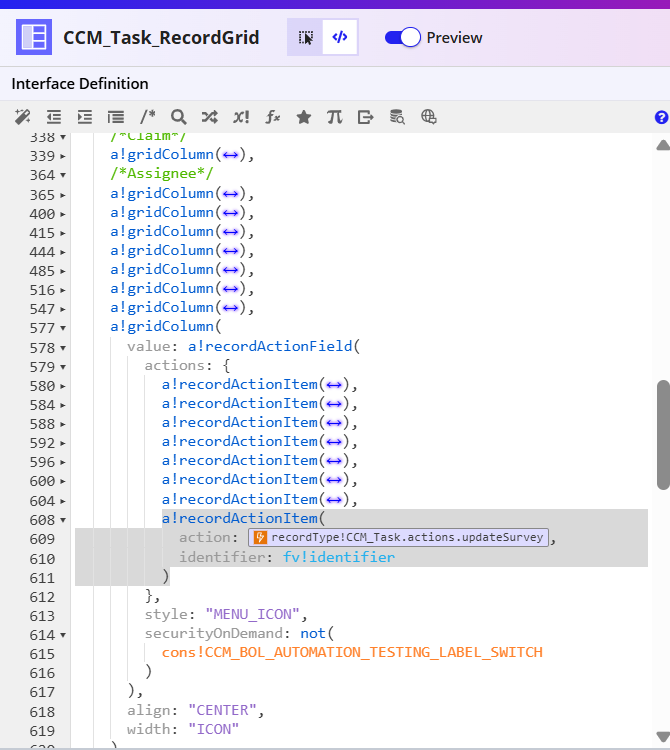670x750 pixels.
Task: Expand folded recordActionItem on line 580
Action: (x=63, y=386)
